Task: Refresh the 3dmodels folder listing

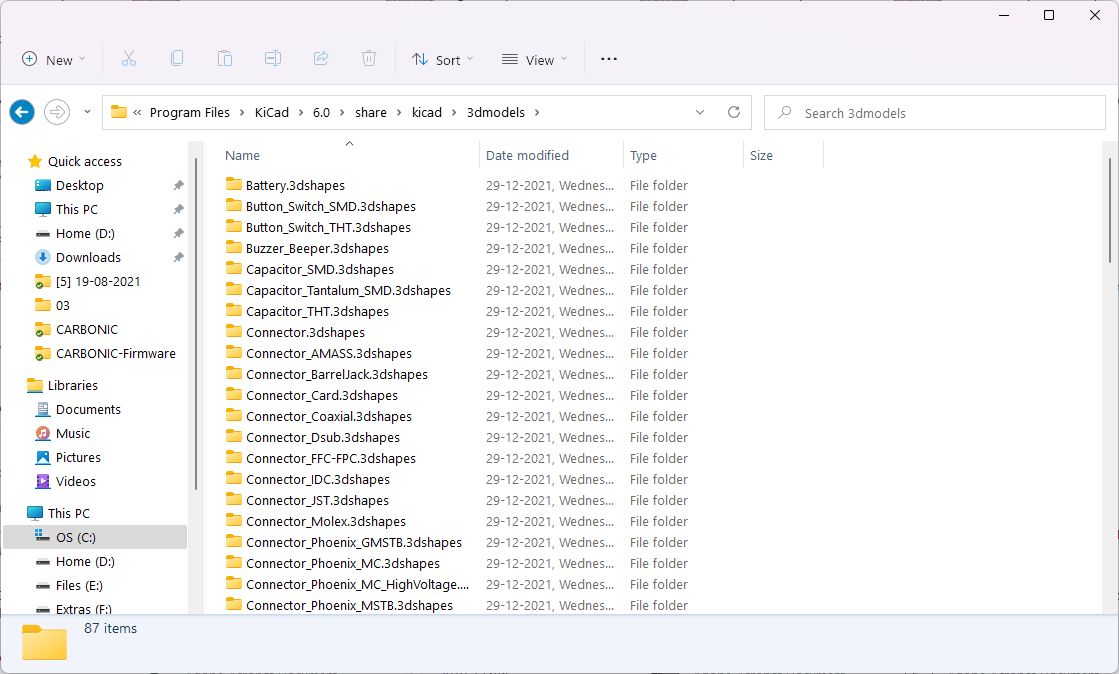Action: coord(734,112)
